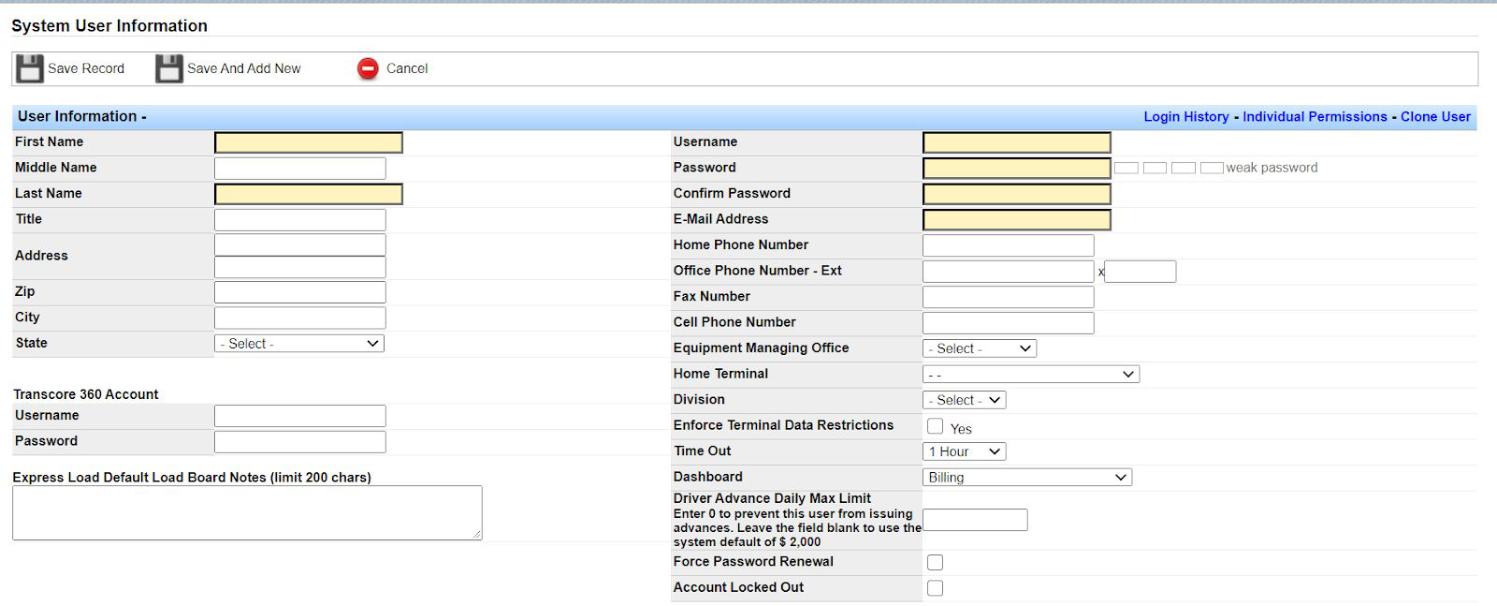This screenshot has width=1497, height=606.
Task: Click the Save Record floppy disk icon
Action: (x=30, y=68)
